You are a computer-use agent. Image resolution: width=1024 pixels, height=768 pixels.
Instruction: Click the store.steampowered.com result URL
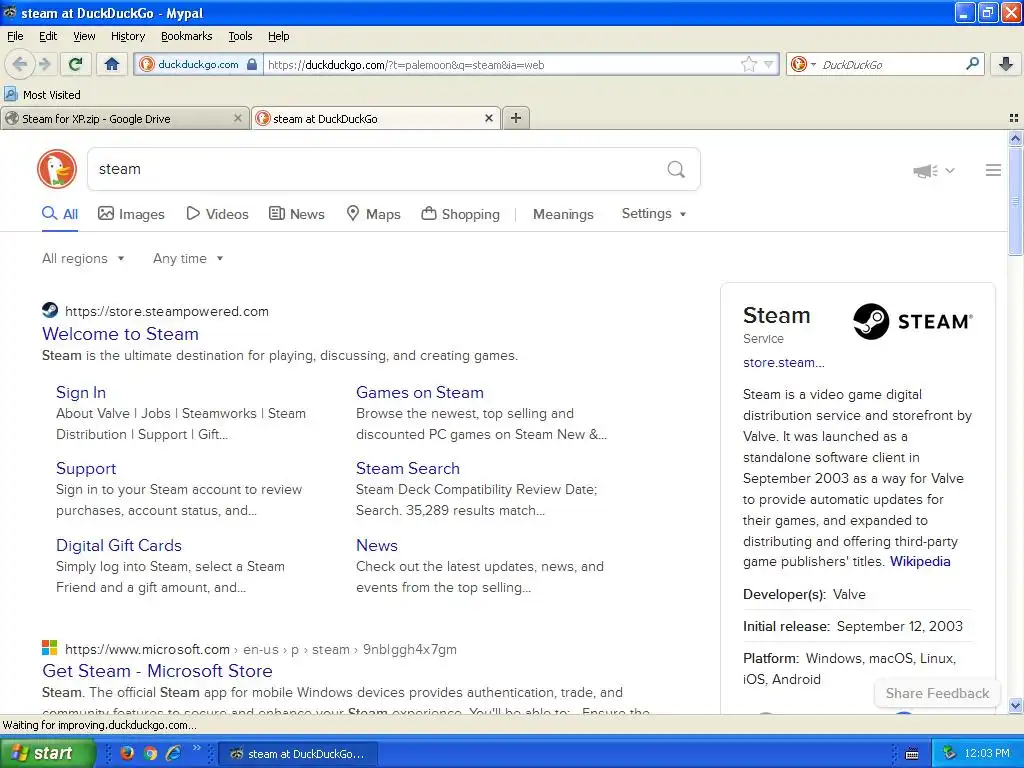click(x=167, y=312)
